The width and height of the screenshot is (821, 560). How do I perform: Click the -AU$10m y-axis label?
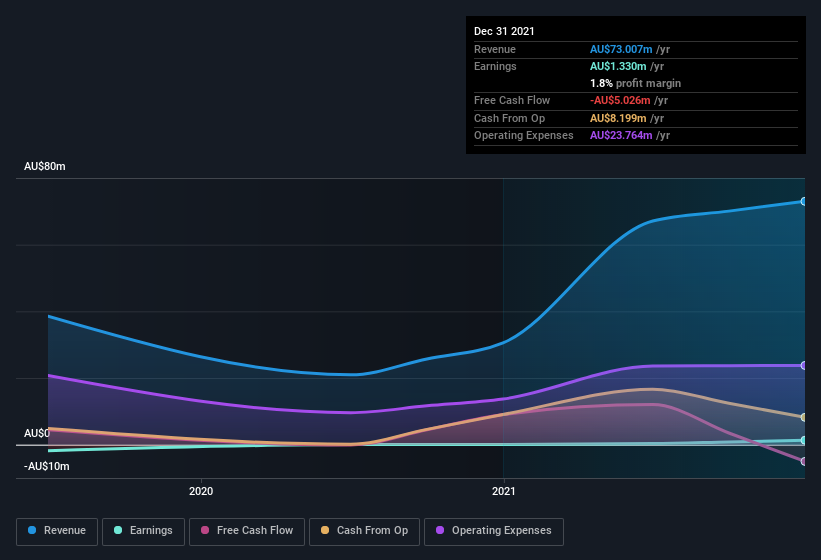click(47, 466)
